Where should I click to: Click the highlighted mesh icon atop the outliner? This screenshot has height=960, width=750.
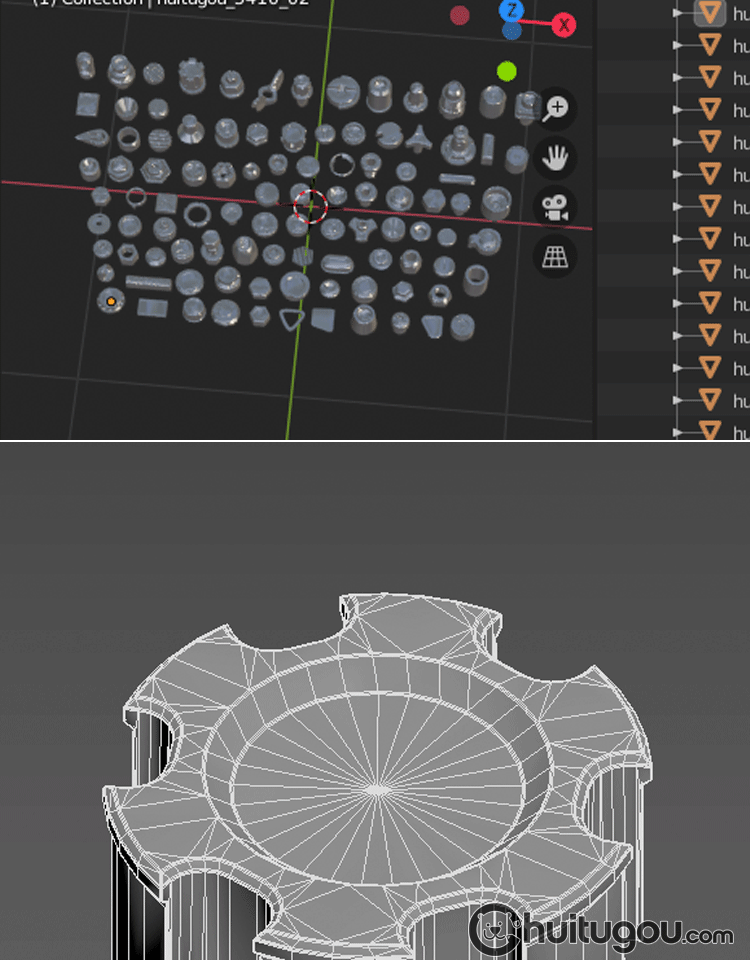coord(710,12)
